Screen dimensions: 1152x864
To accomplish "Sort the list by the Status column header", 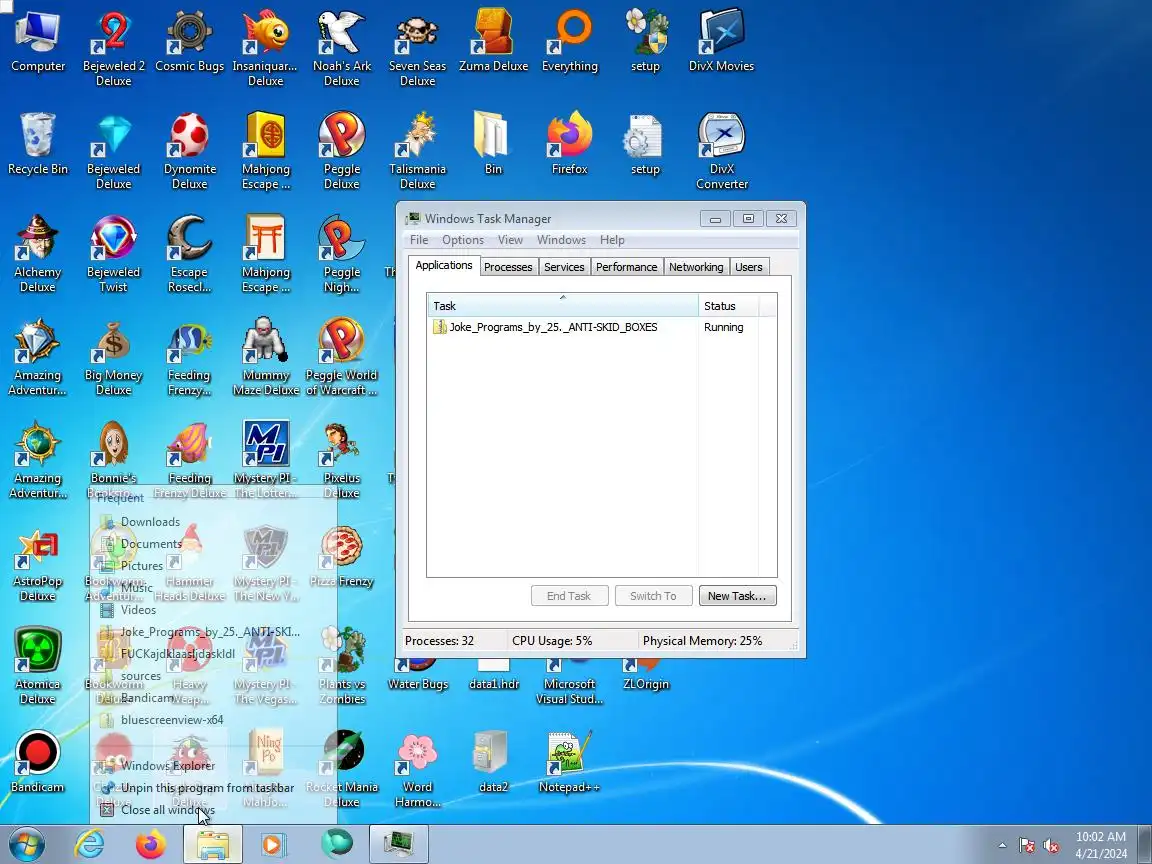I will (729, 306).
